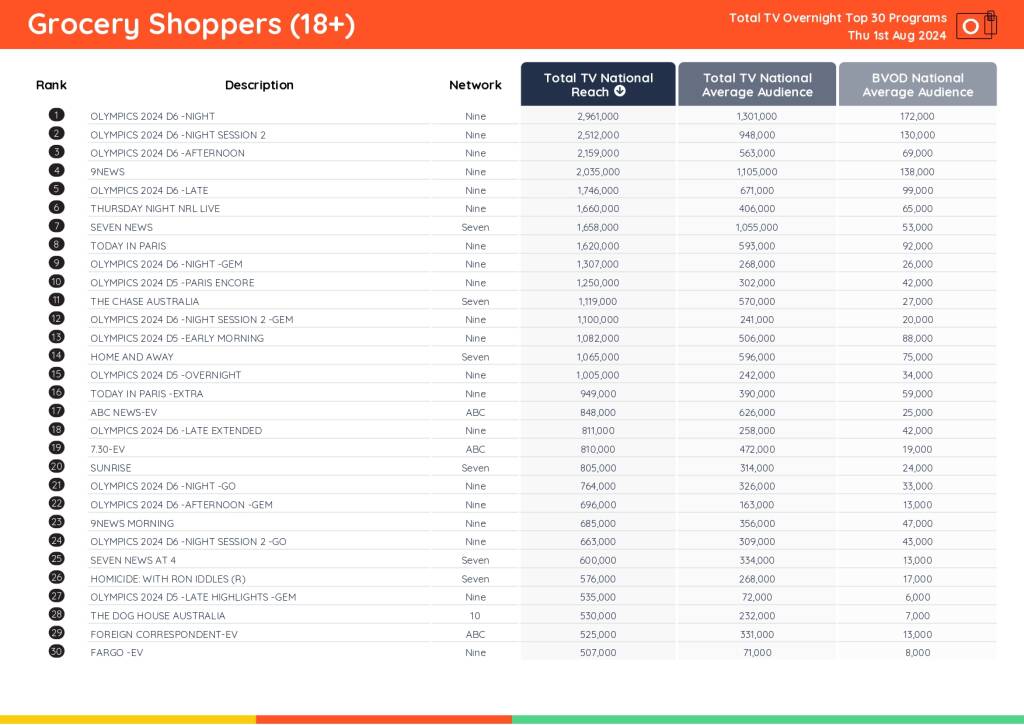Click the Rank column heading
1024x725 pixels.
(51, 85)
